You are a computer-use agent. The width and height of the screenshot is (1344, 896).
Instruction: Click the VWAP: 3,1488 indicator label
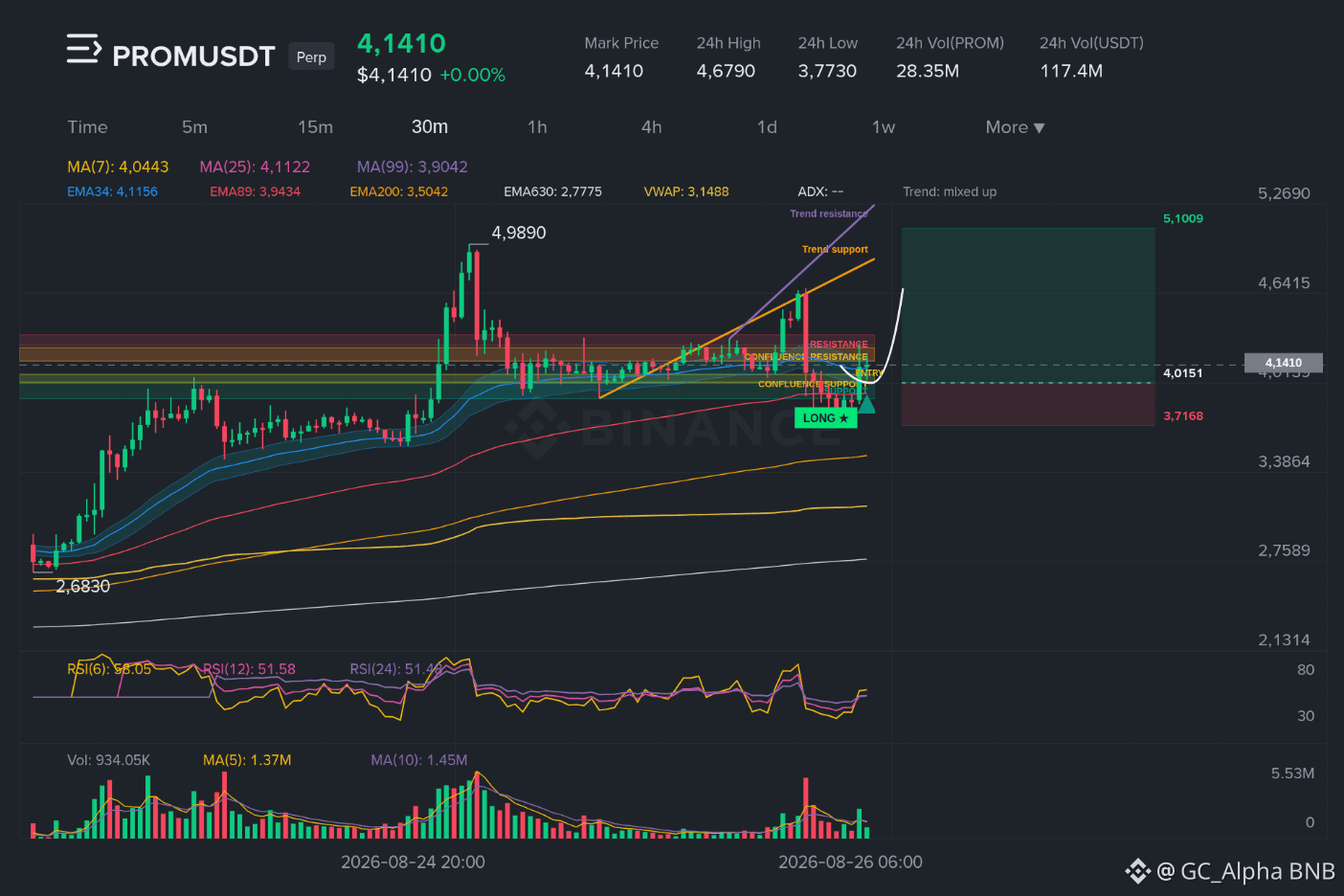686,191
